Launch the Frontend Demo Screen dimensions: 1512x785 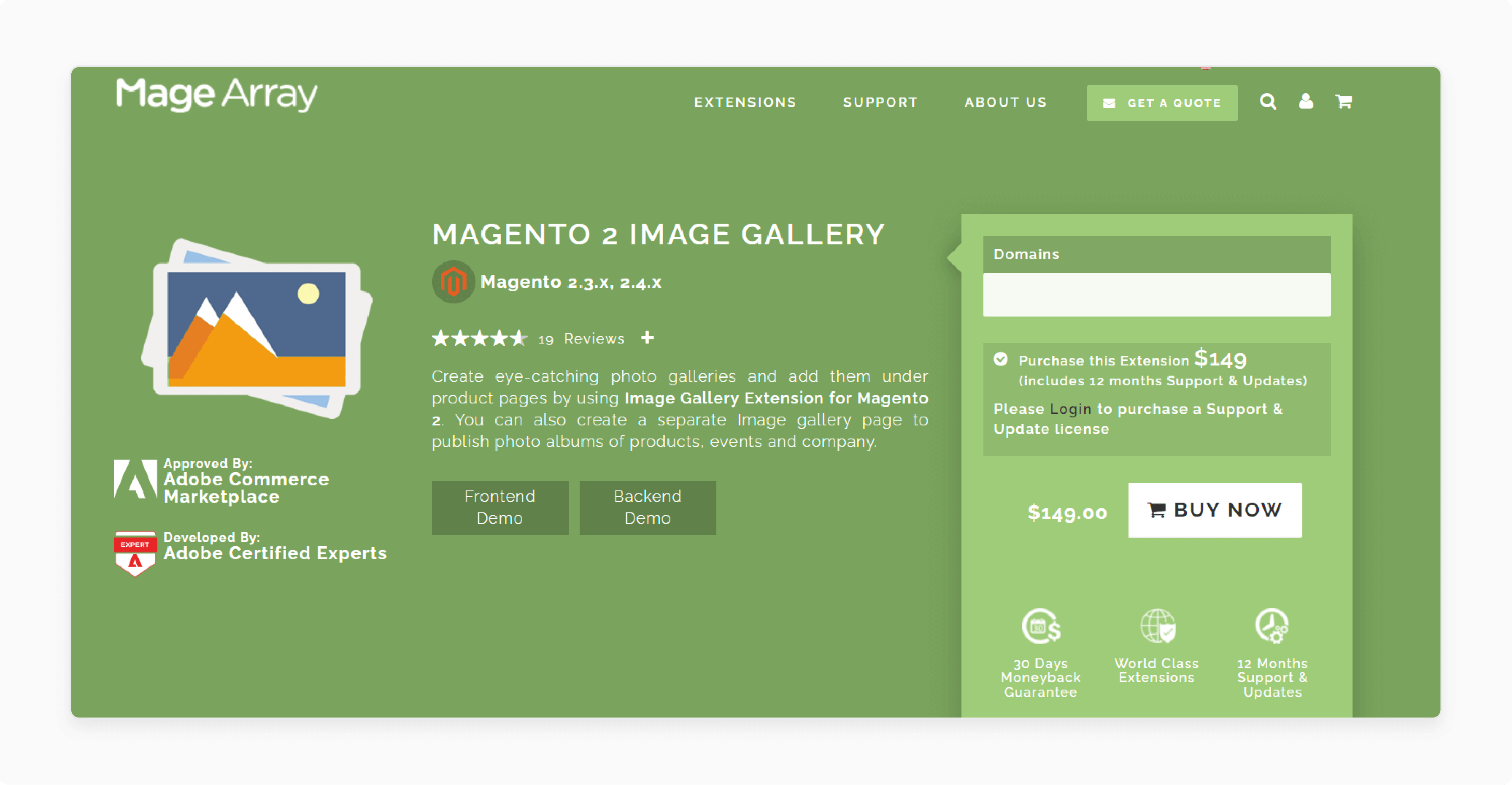tap(500, 508)
